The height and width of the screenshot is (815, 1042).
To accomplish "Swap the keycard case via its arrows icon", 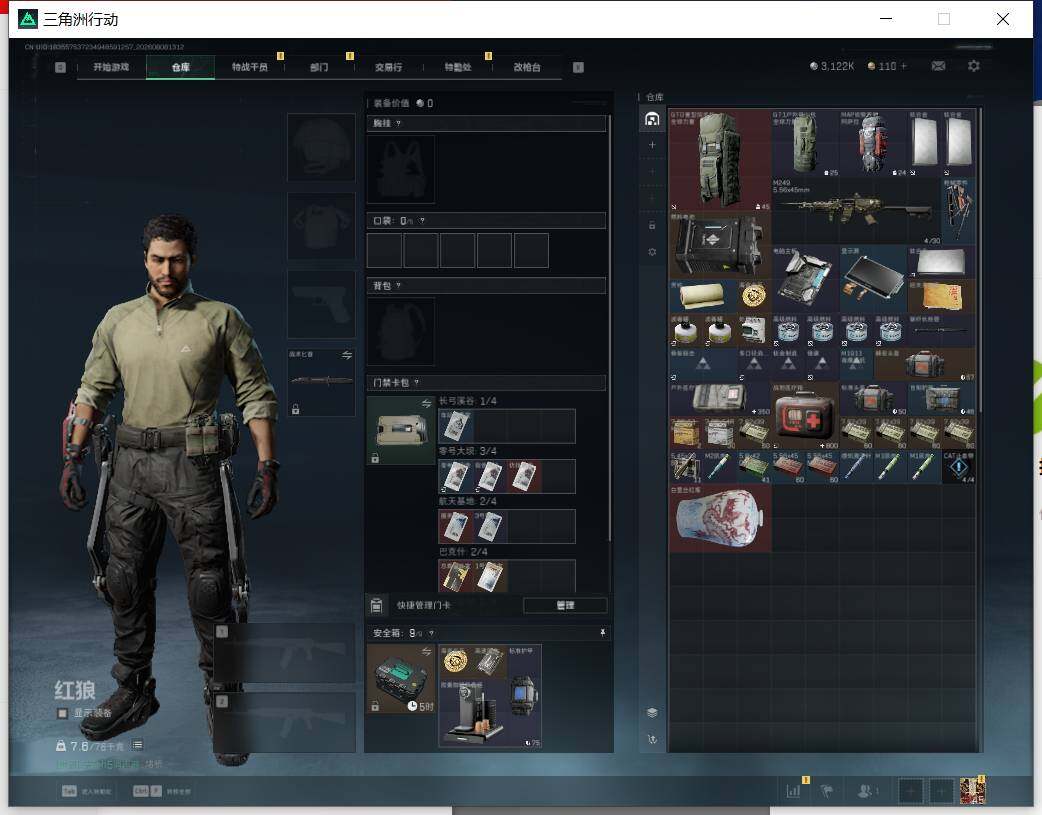I will click(426, 404).
